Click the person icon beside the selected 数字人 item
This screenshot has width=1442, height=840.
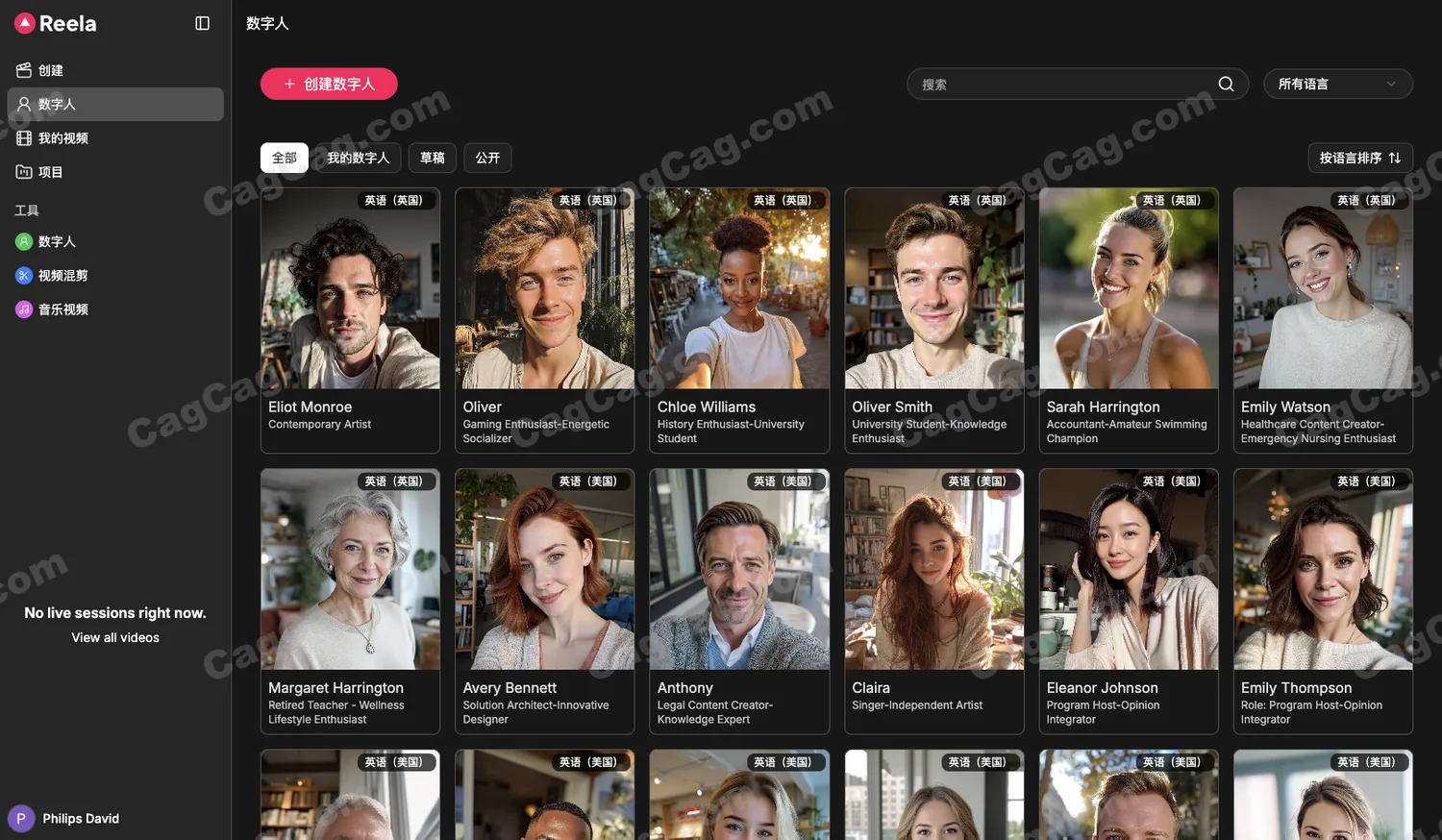coord(24,104)
